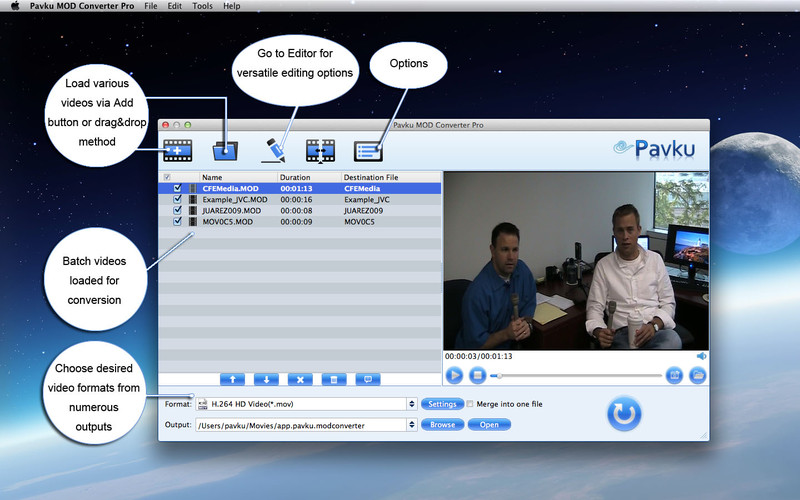800x500 pixels.
Task: Open the snapshot folder icon
Action: [x=697, y=376]
